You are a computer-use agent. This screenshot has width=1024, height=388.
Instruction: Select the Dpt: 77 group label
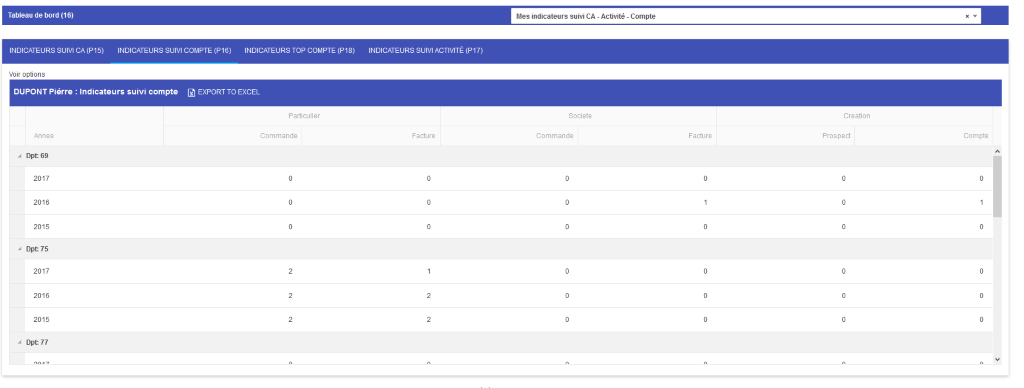click(37, 342)
